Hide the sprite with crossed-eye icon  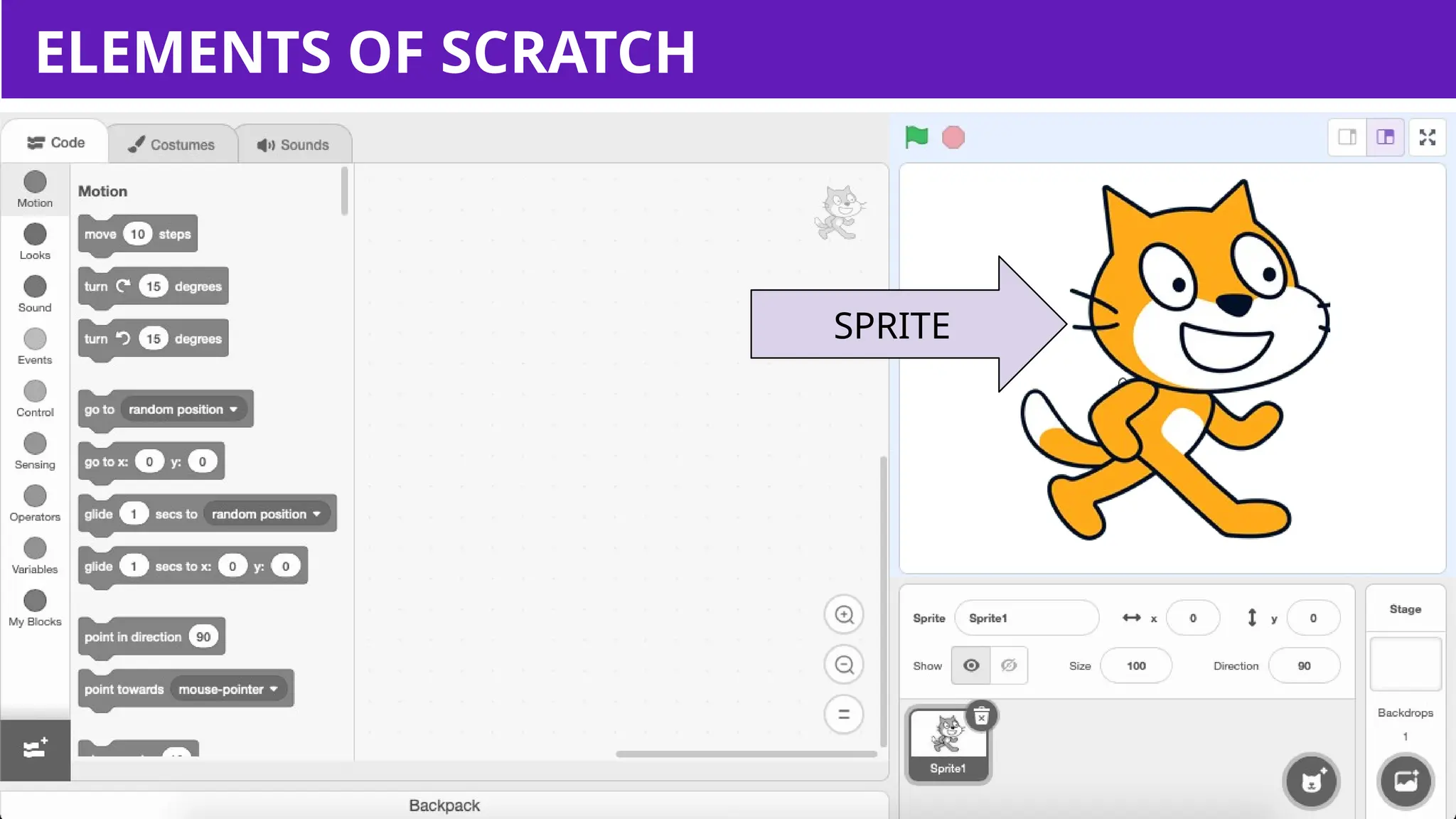click(1009, 665)
